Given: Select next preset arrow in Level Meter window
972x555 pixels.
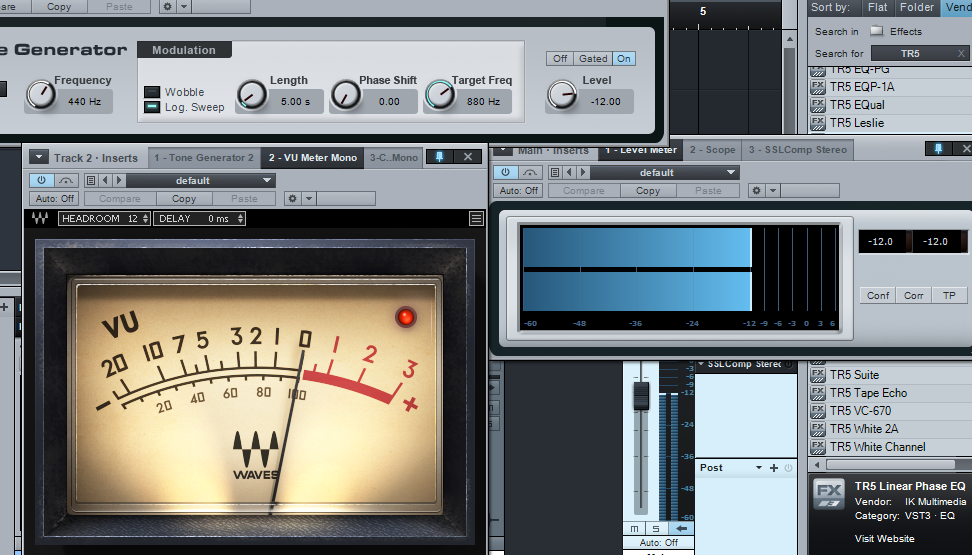Looking at the screenshot, I should tap(582, 172).
